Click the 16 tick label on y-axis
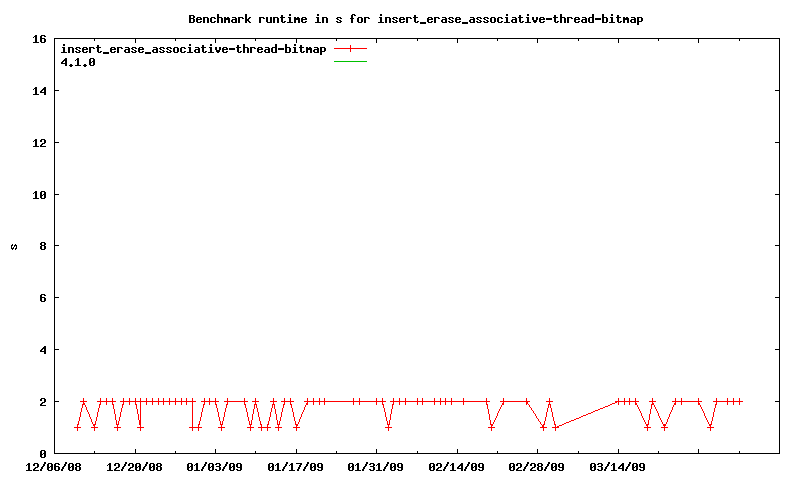 (39, 40)
